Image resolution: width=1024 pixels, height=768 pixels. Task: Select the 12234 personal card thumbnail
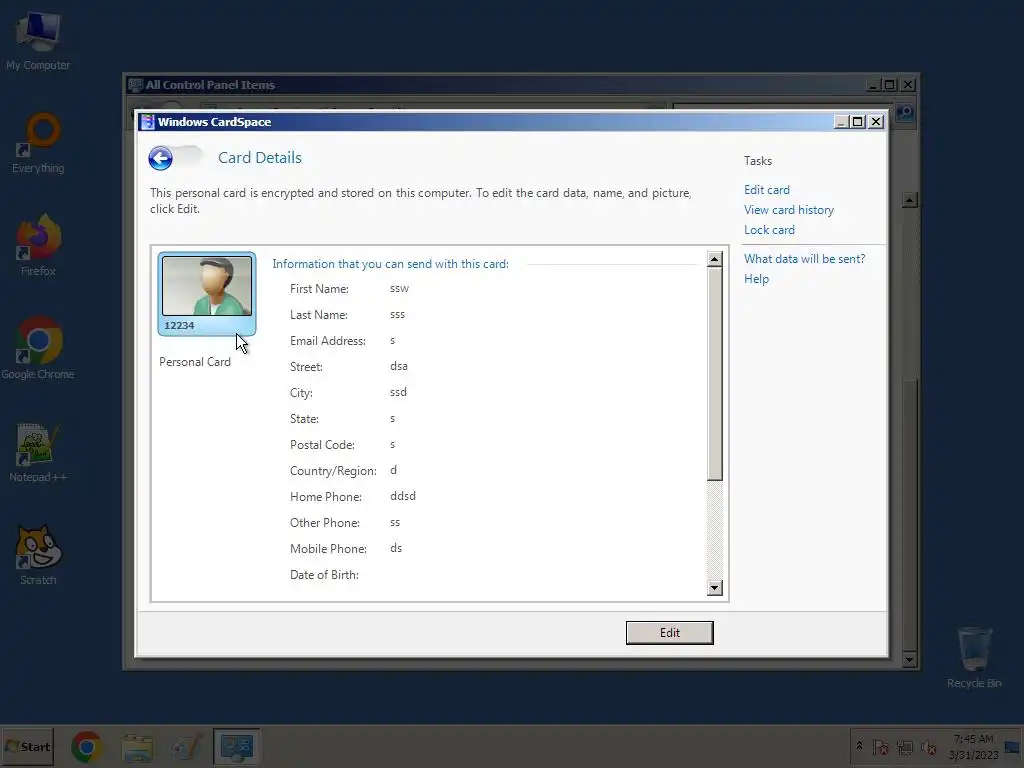click(206, 293)
